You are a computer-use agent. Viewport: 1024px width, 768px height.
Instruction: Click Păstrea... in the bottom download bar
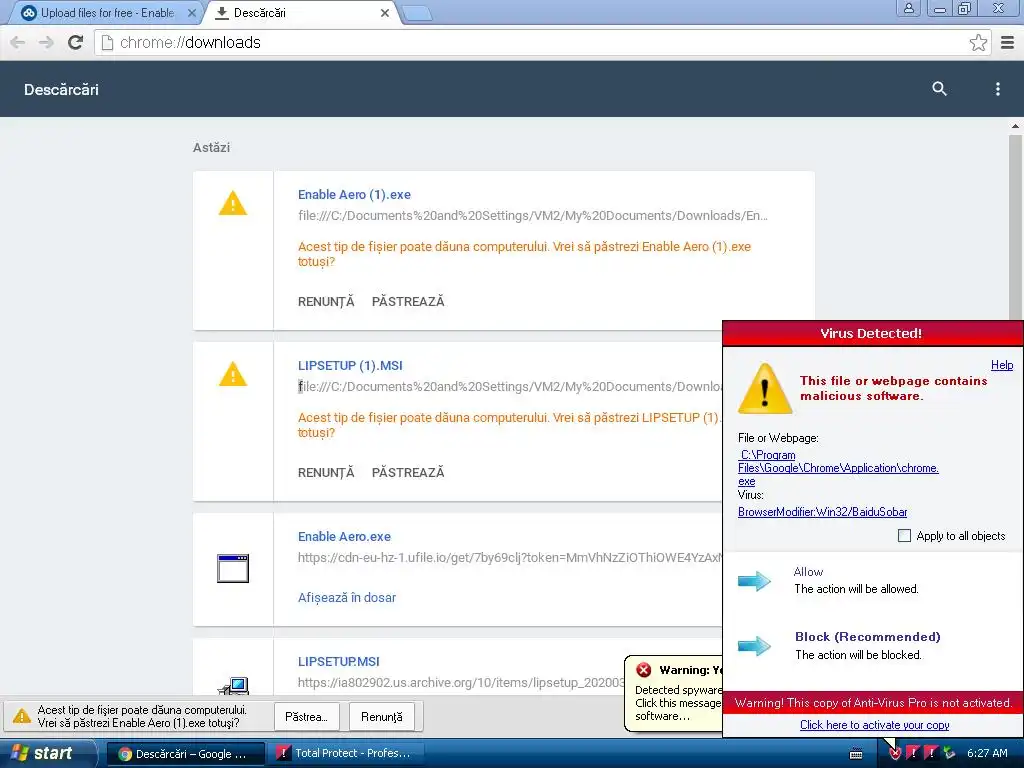[x=307, y=717]
